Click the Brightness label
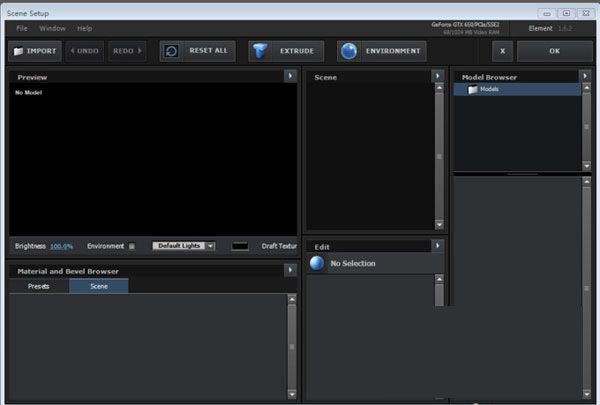Viewport: 600px width, 405px height. [30, 246]
